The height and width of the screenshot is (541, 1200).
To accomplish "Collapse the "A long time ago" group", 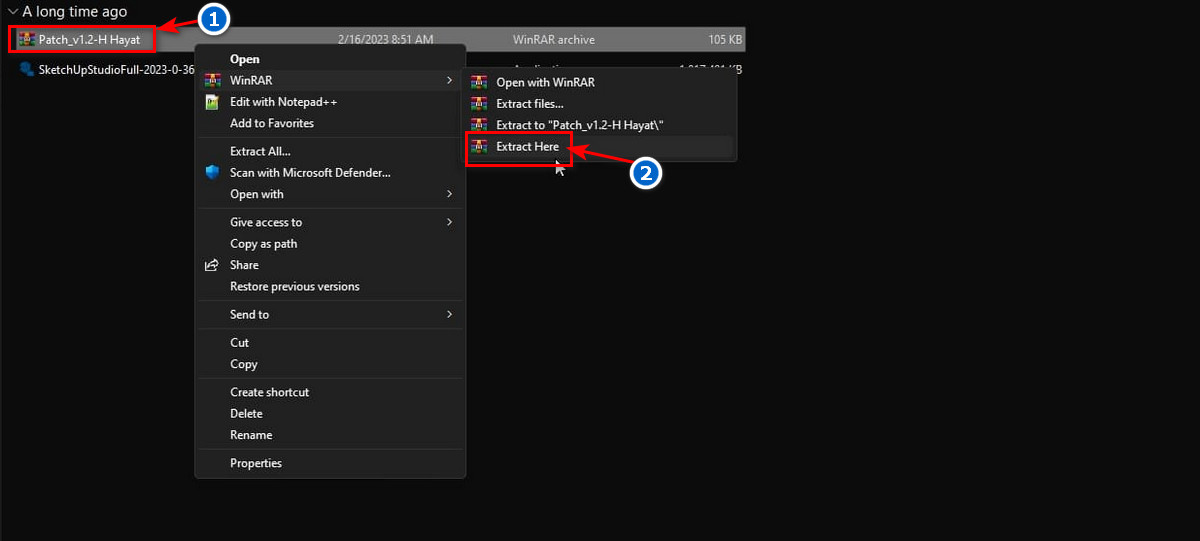I will coord(12,12).
